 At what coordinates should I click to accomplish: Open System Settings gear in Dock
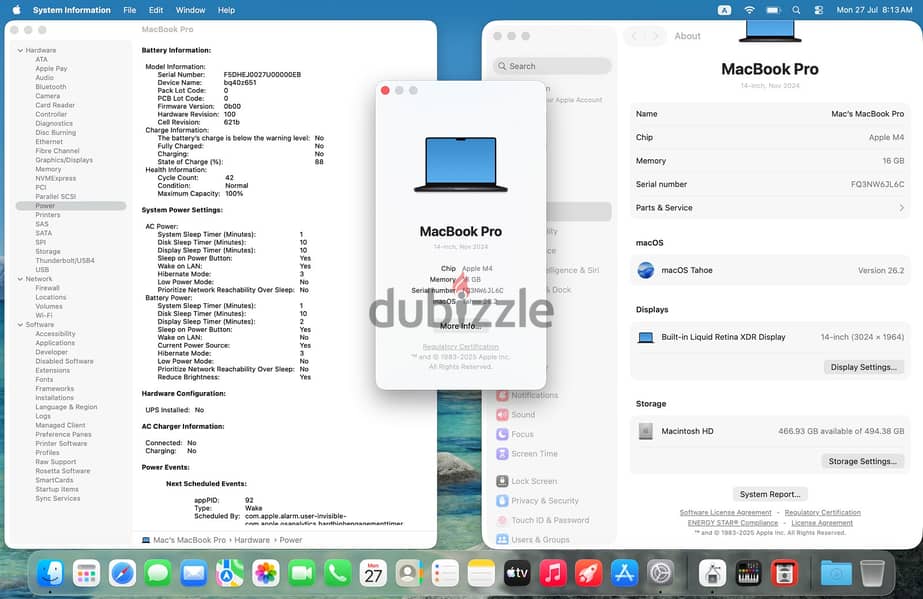click(660, 573)
